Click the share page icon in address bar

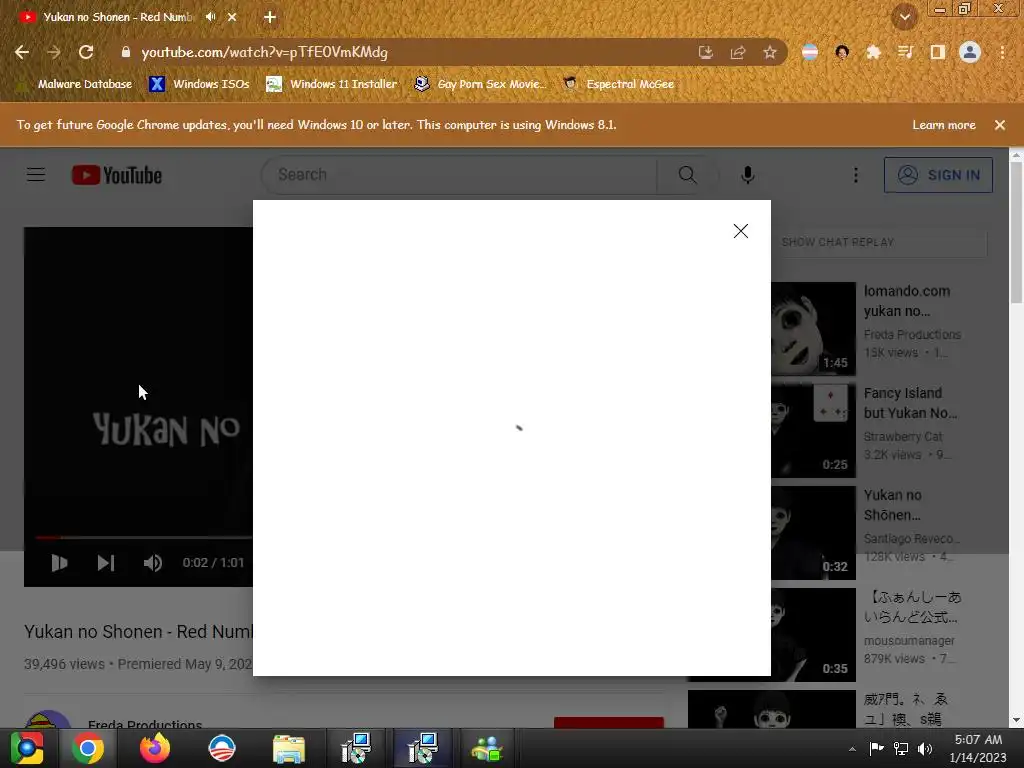(738, 52)
